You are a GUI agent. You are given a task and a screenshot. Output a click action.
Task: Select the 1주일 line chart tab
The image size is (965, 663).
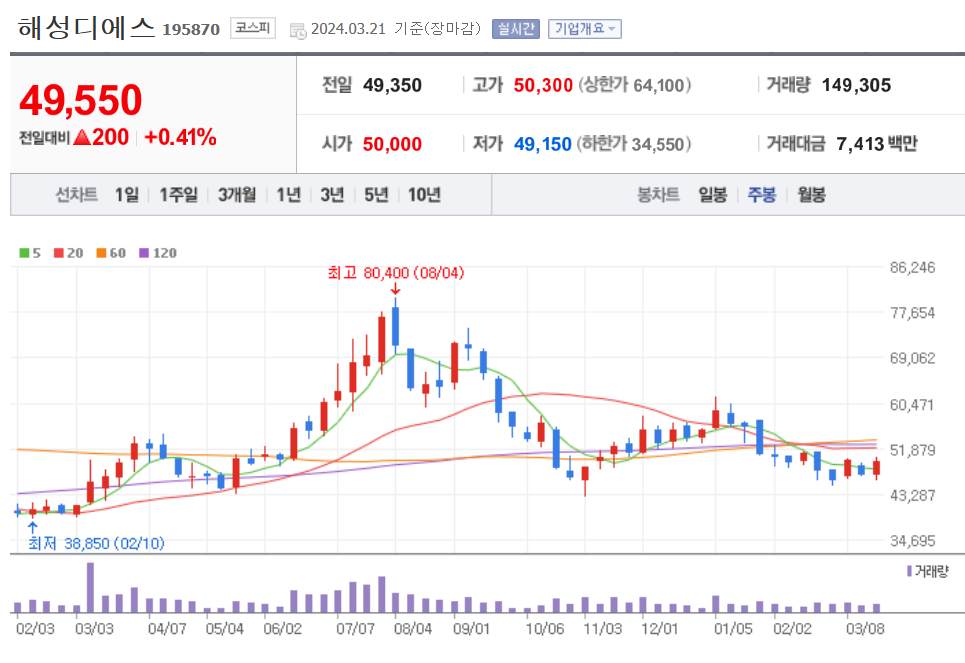tap(178, 195)
